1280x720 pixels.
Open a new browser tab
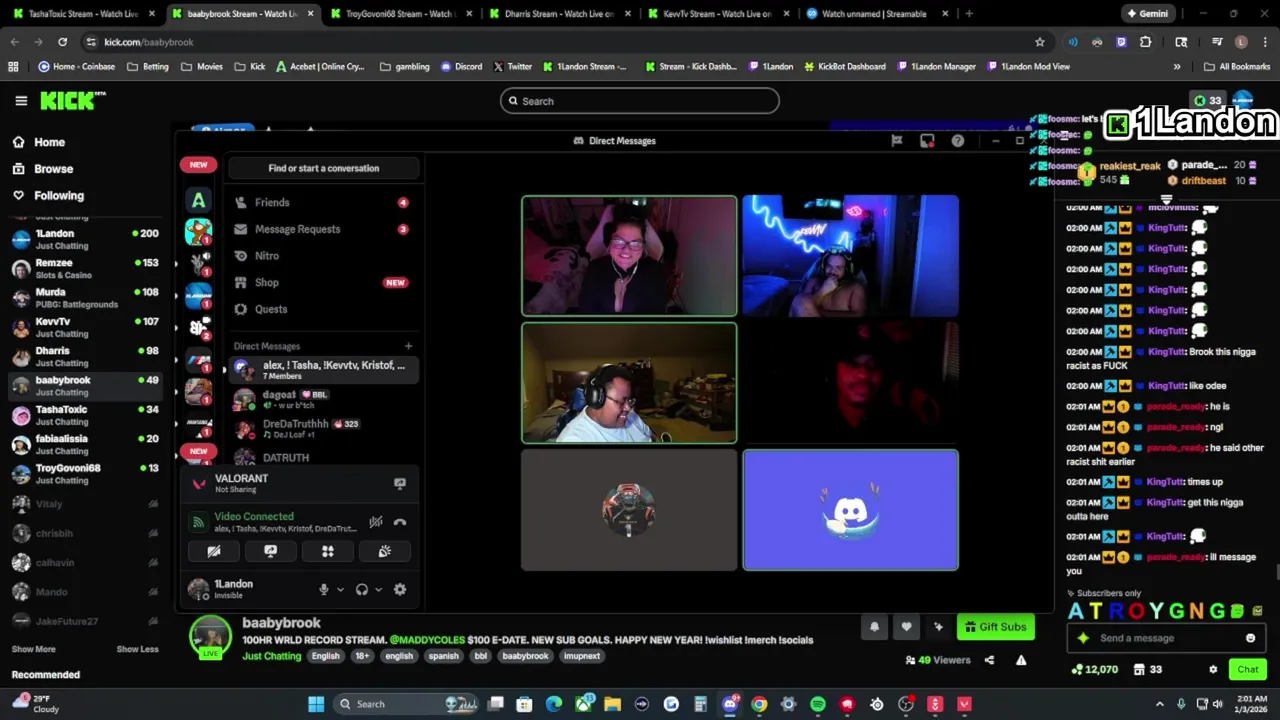coord(969,14)
